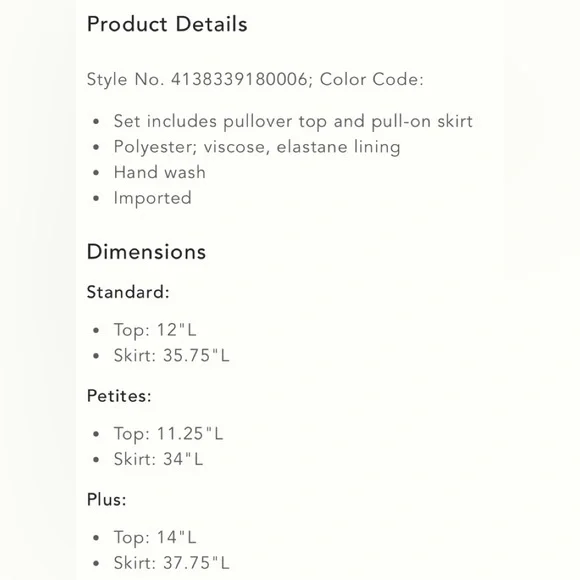Screen dimensions: 580x580
Task: Click the Skirt: 37.75"L measurement
Action: (x=171, y=563)
